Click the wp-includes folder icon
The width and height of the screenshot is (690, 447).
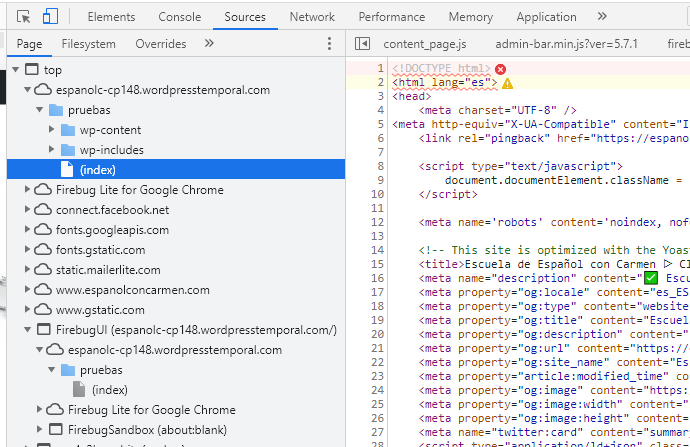68,150
